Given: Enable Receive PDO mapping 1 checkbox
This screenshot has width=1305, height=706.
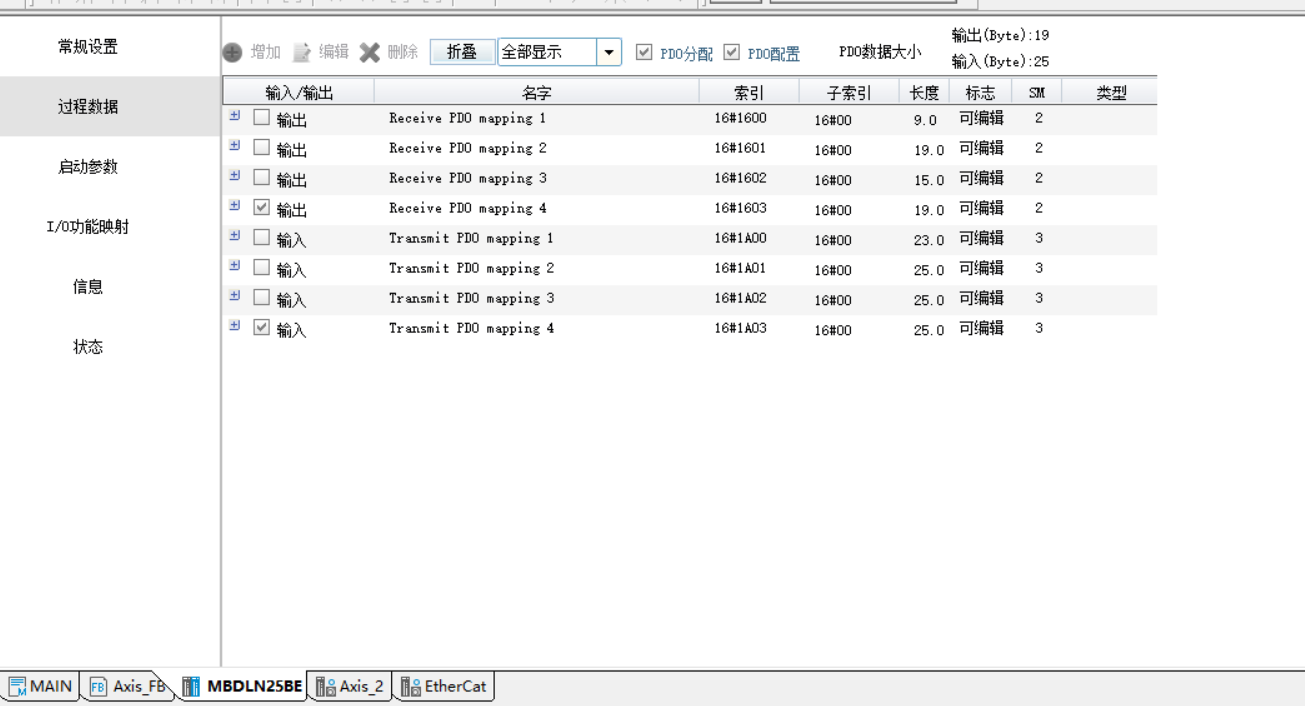Looking at the screenshot, I should pos(262,118).
